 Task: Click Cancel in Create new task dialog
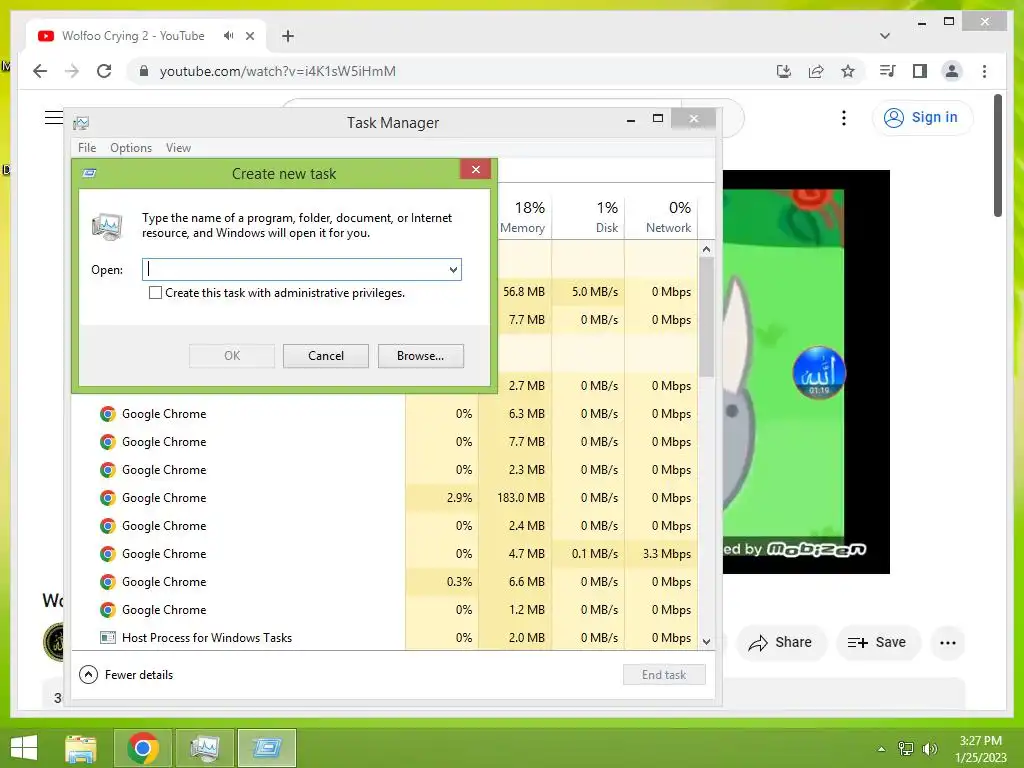coord(325,356)
